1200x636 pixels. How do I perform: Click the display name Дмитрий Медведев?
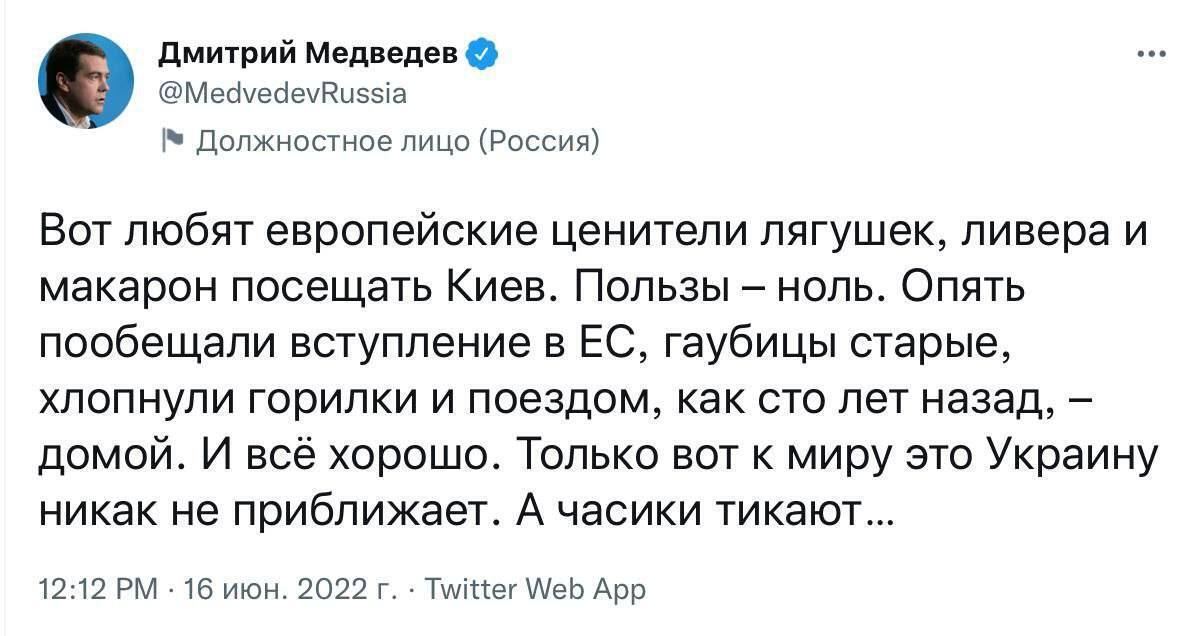click(x=310, y=54)
